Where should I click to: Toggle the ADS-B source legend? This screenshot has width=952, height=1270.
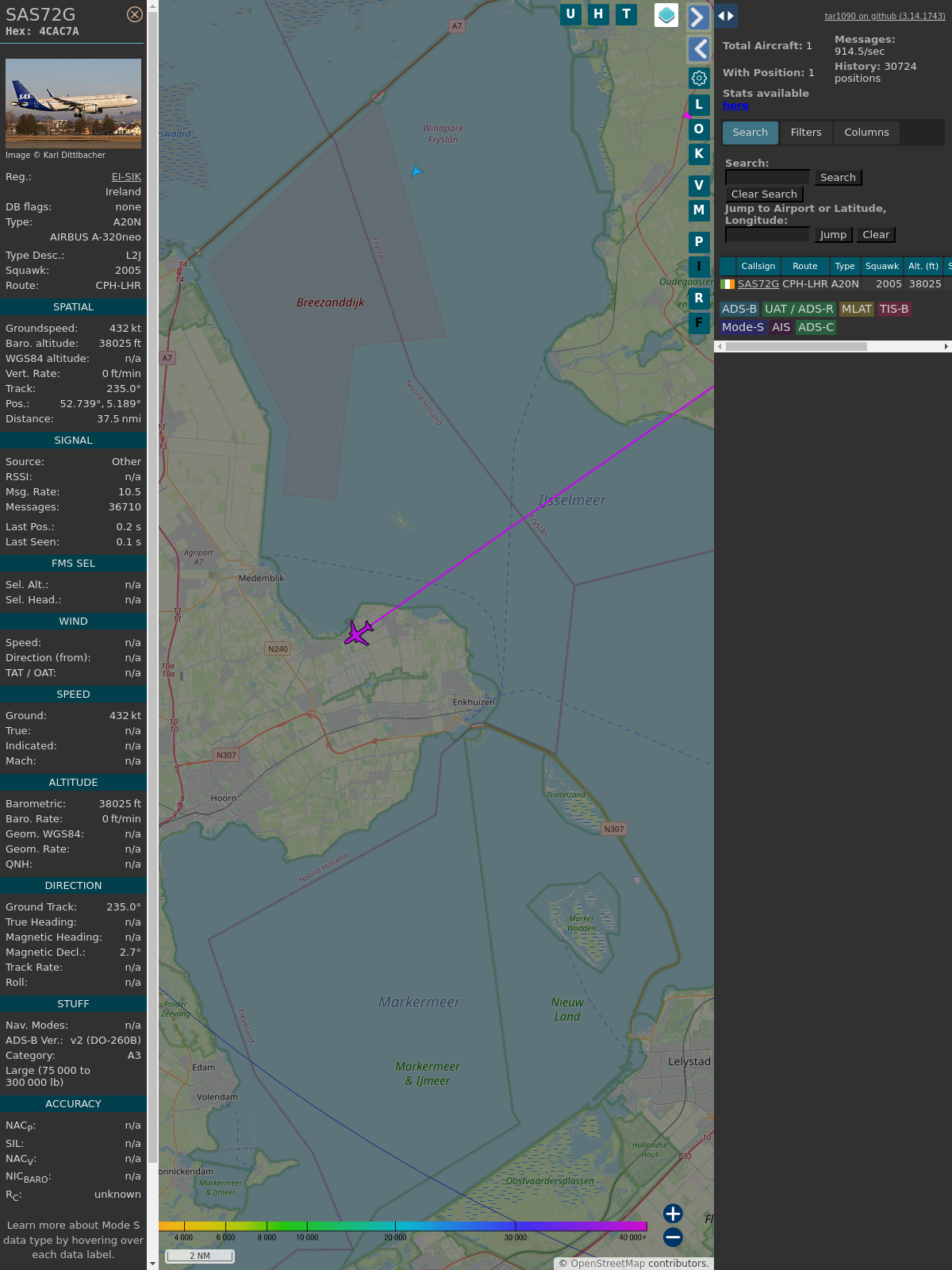click(739, 310)
